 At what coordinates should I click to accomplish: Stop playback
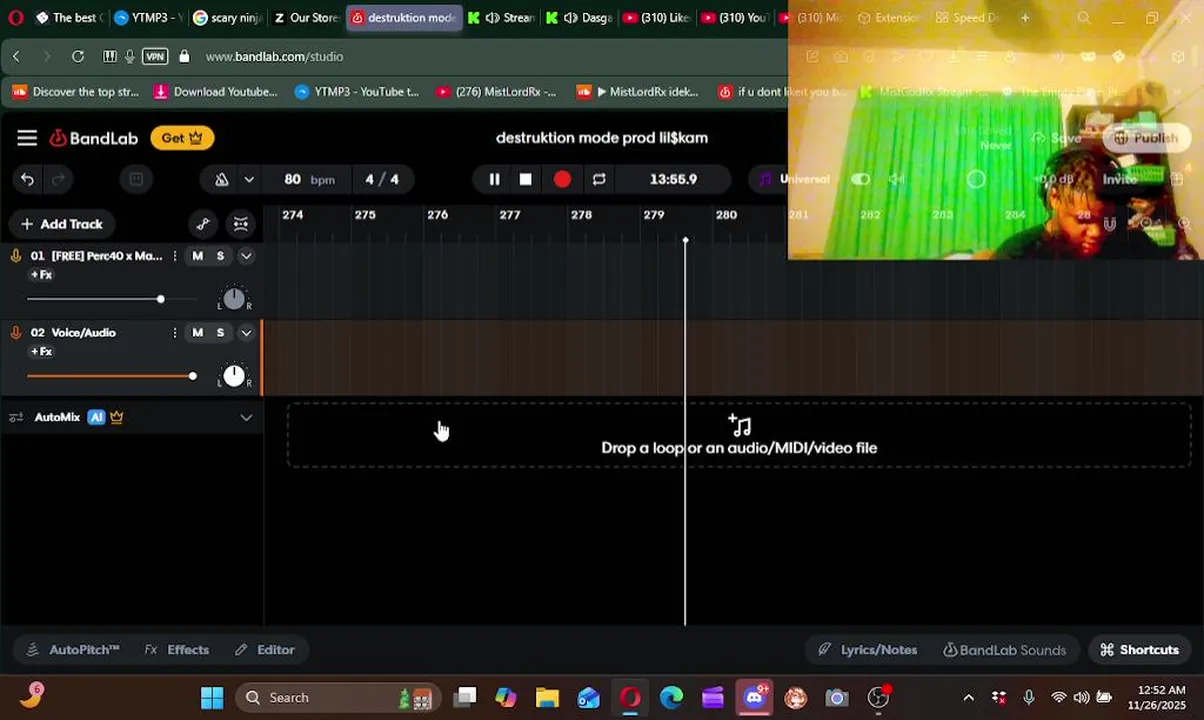tap(525, 179)
